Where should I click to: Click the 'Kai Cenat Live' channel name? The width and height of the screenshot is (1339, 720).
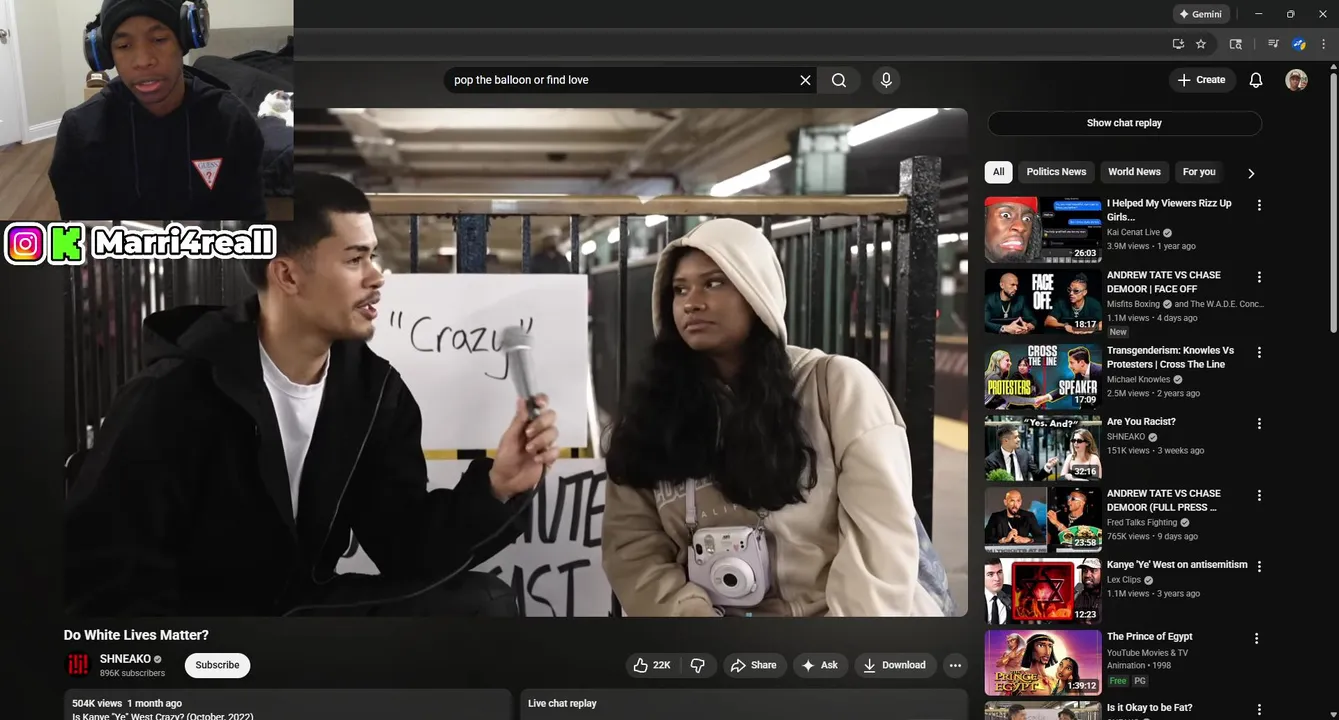(1133, 232)
